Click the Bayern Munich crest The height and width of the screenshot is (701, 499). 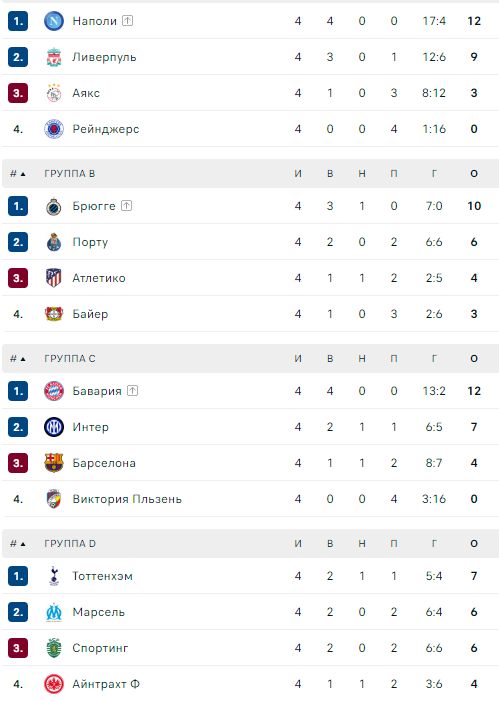tap(54, 391)
